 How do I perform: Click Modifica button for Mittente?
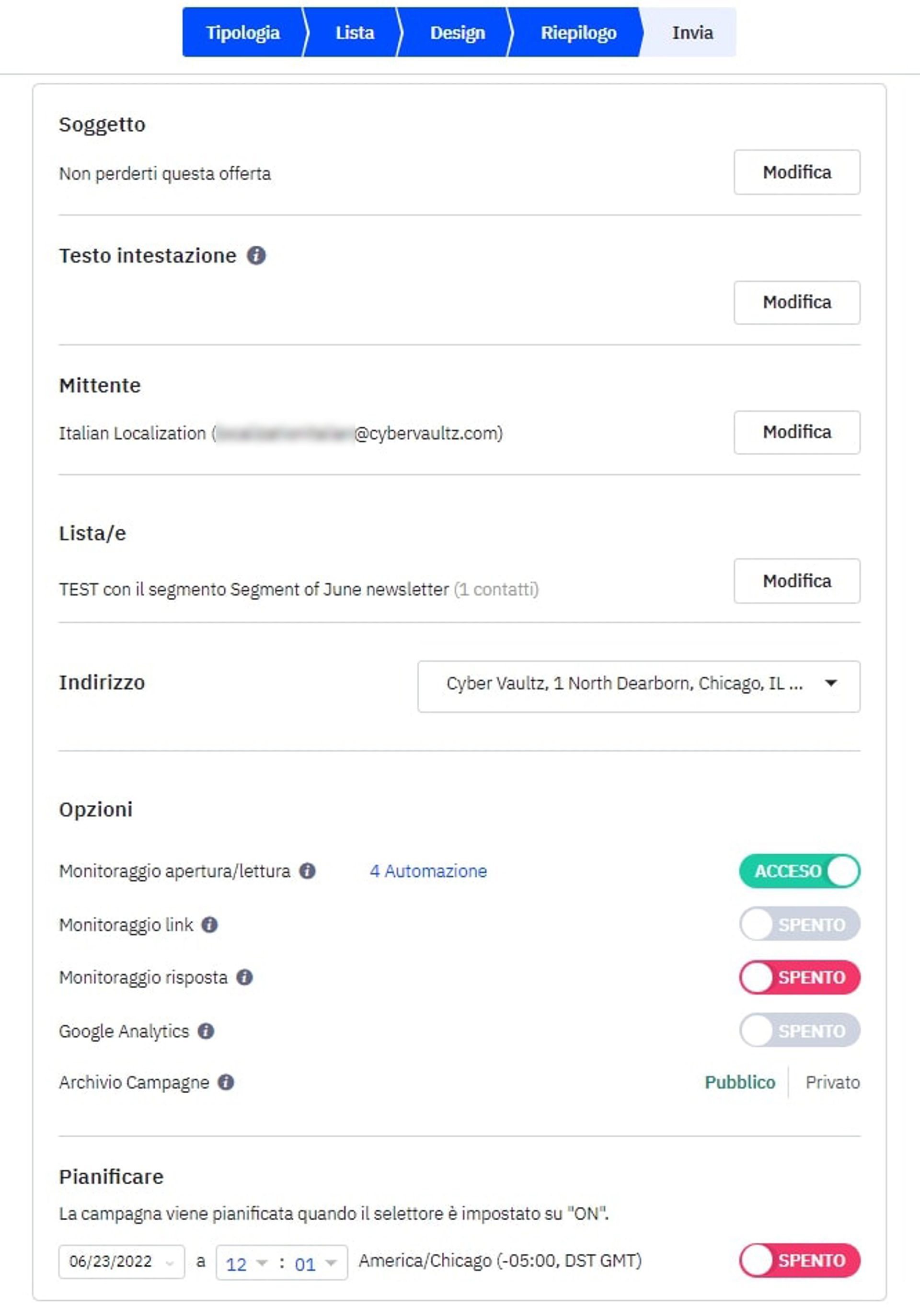coord(796,432)
